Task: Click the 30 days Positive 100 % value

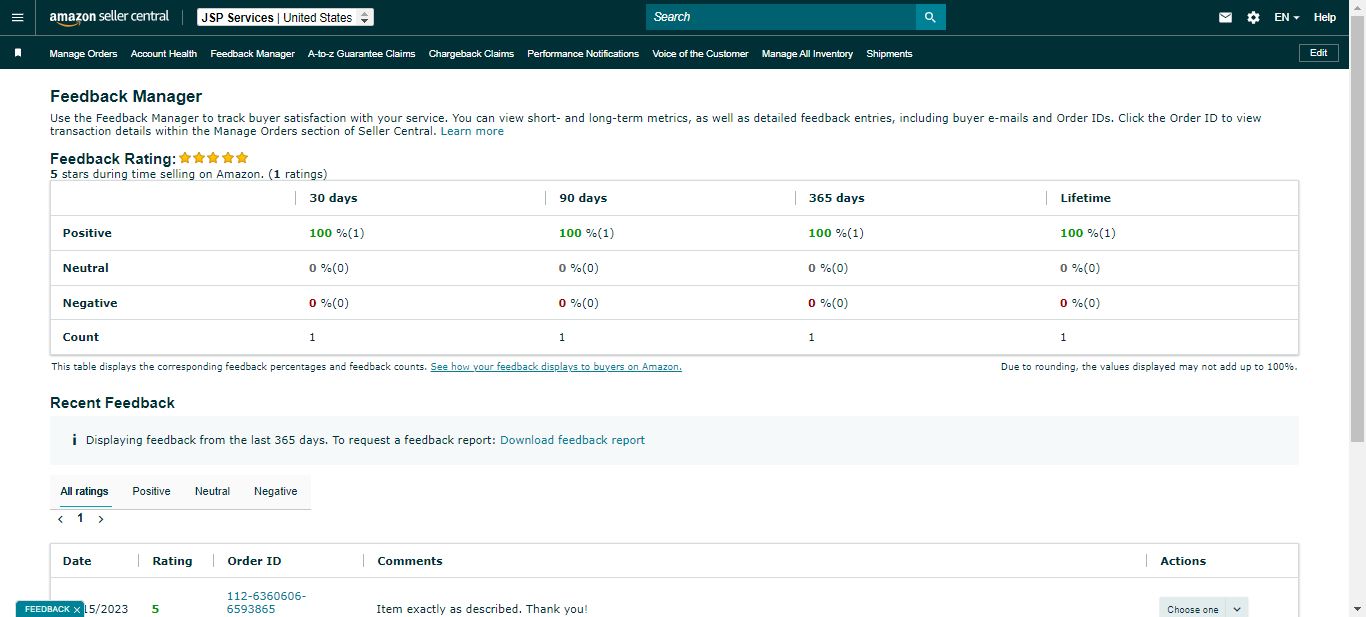Action: click(x=337, y=233)
